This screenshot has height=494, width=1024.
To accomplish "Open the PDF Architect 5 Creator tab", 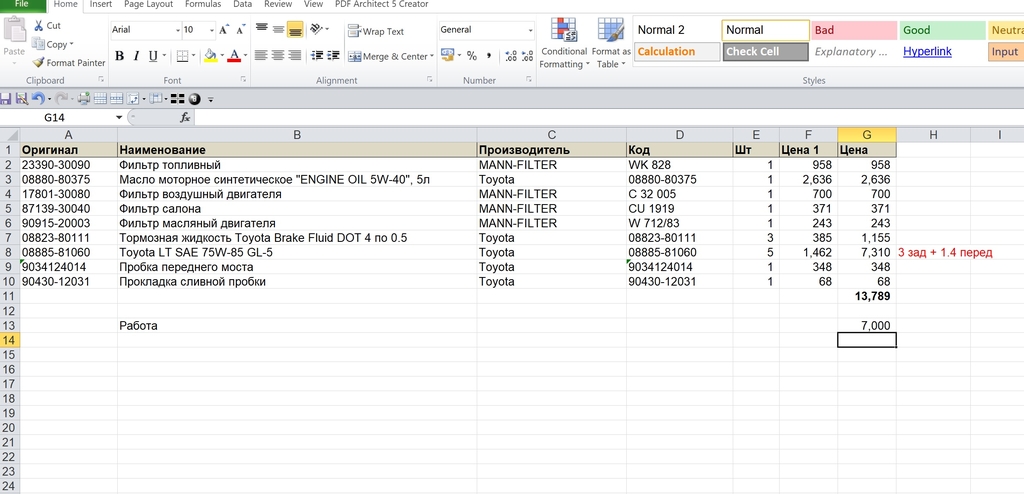I will pos(381,5).
